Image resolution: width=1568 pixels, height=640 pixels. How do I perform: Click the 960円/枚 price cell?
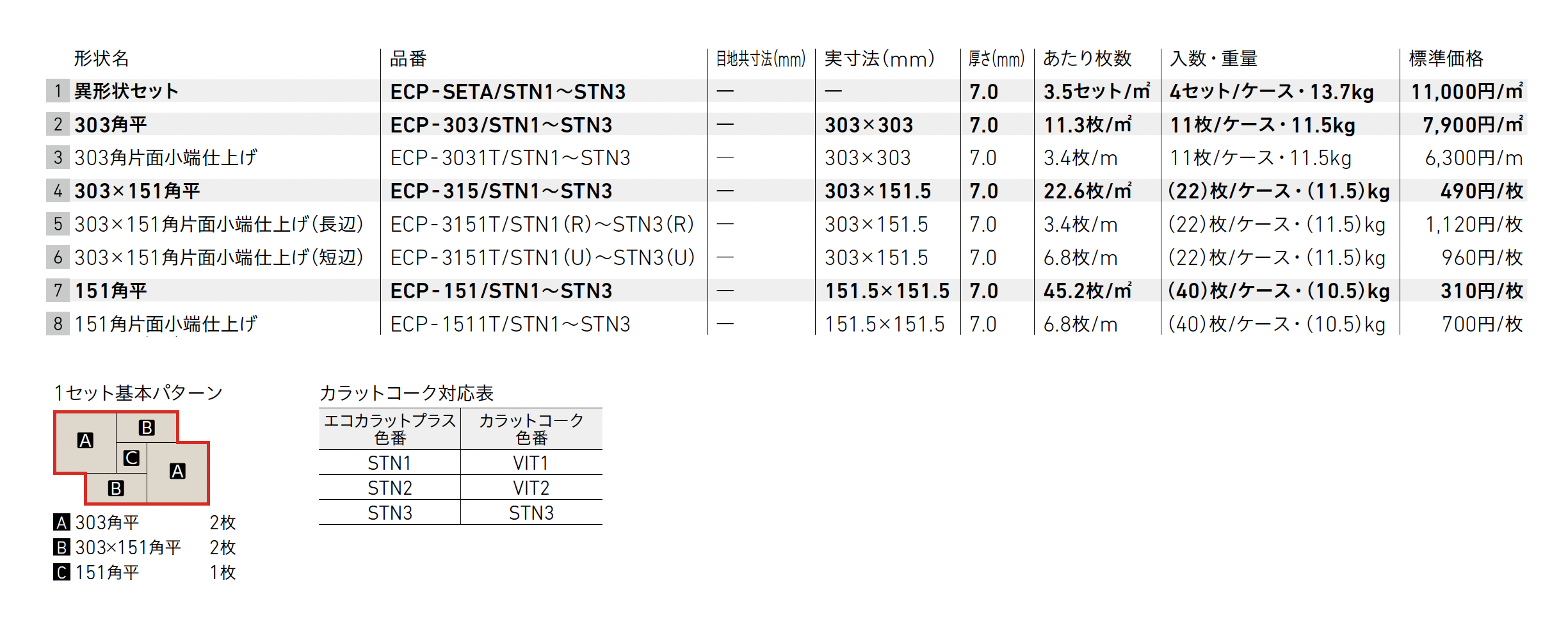tap(1482, 257)
